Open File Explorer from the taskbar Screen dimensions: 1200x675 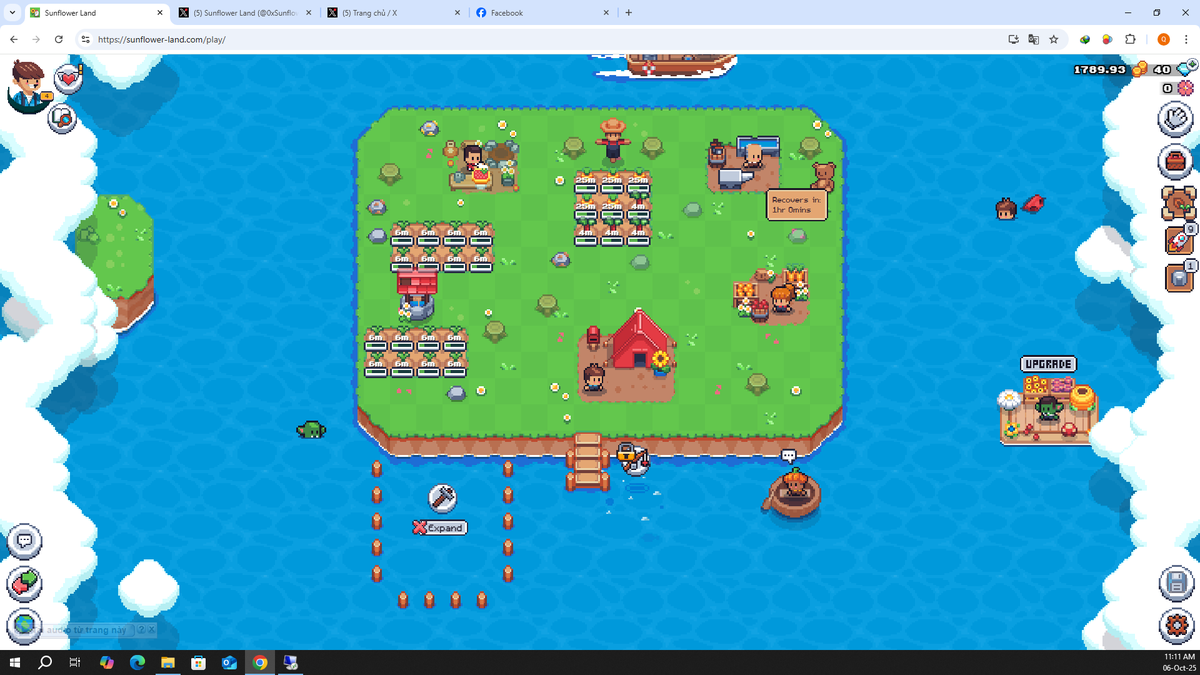click(168, 662)
